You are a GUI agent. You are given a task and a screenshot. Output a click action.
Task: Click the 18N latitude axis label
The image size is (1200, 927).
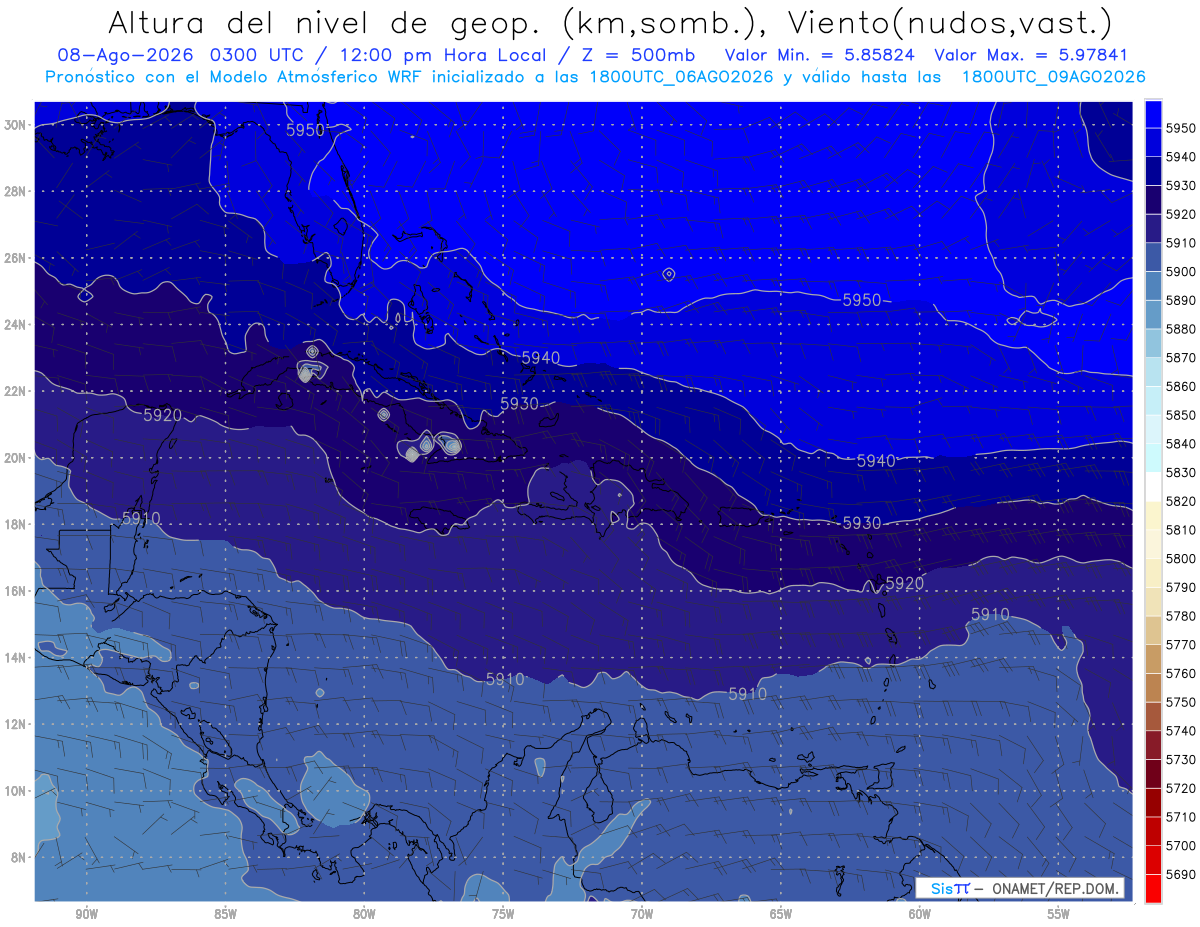coord(16,524)
